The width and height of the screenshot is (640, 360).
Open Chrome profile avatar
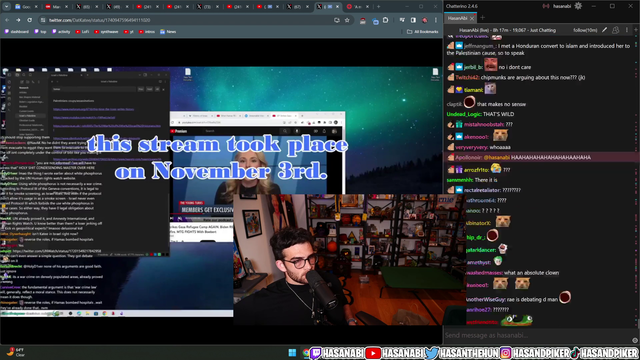point(424,20)
